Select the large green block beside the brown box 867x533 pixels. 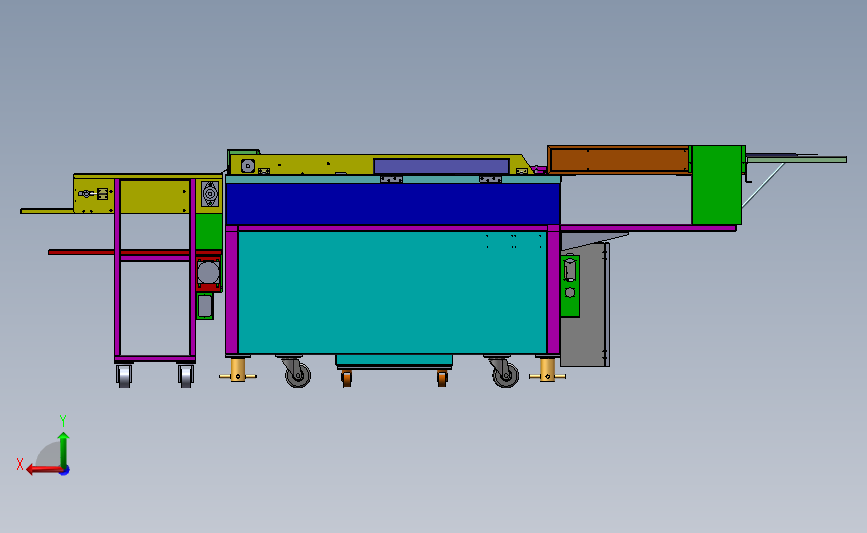[x=717, y=185]
